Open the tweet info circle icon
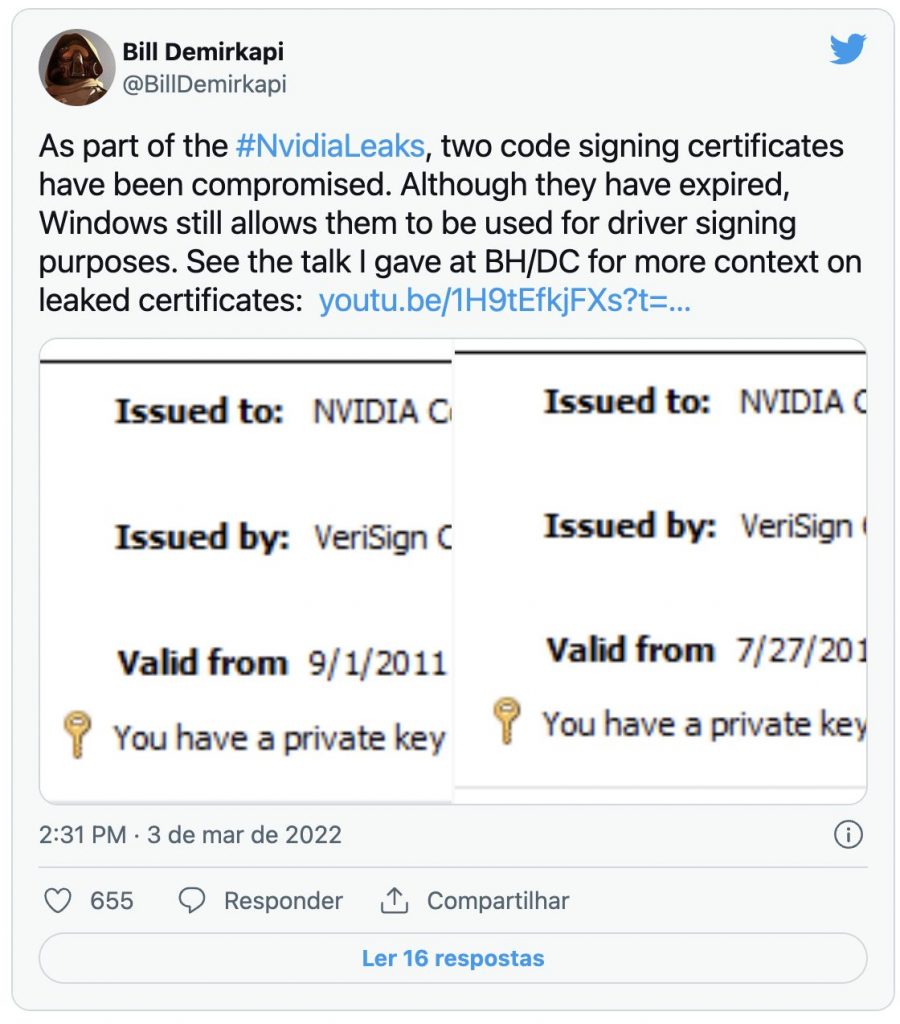The width and height of the screenshot is (900, 1024). click(848, 835)
